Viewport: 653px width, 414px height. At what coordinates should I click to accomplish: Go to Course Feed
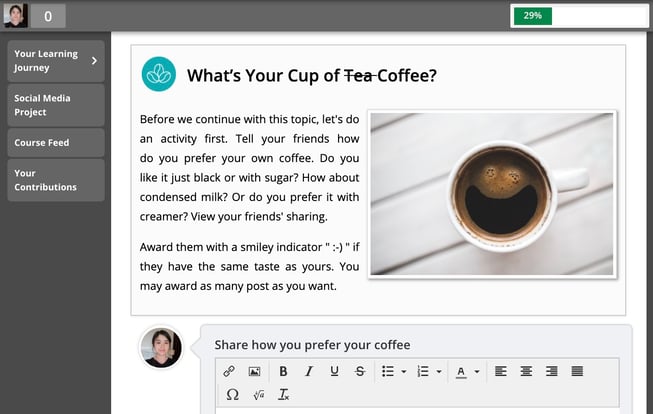(x=55, y=143)
